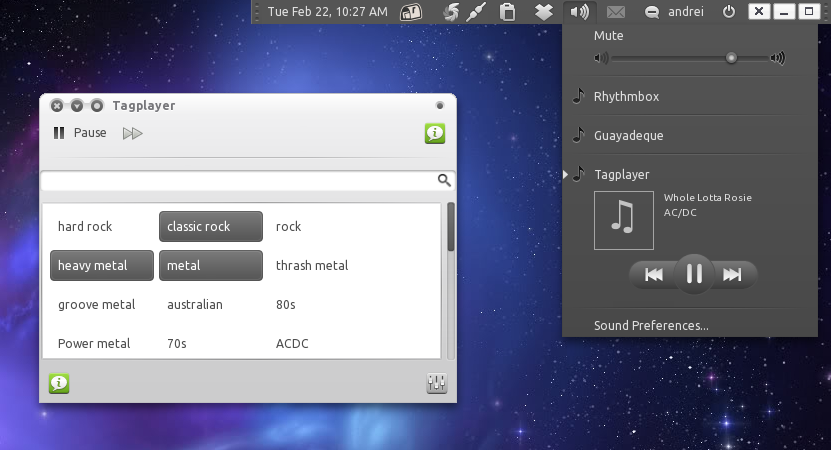
Task: Mute sound from the sound menu
Action: click(x=608, y=36)
